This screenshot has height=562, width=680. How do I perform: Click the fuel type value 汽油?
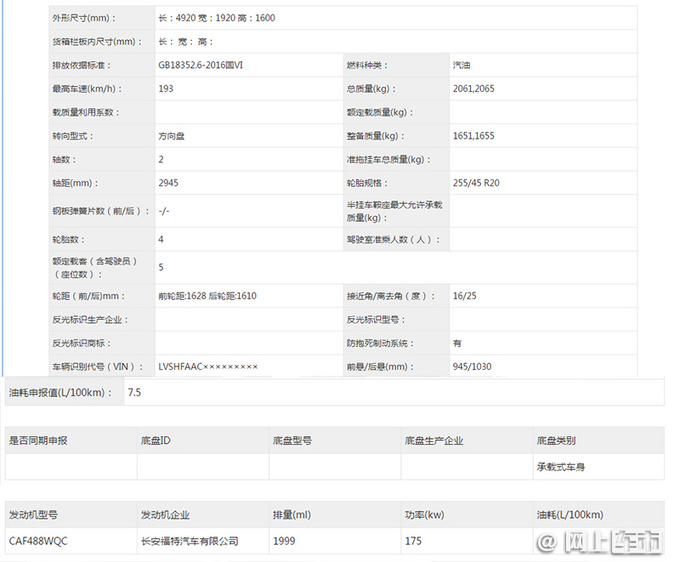click(x=461, y=65)
